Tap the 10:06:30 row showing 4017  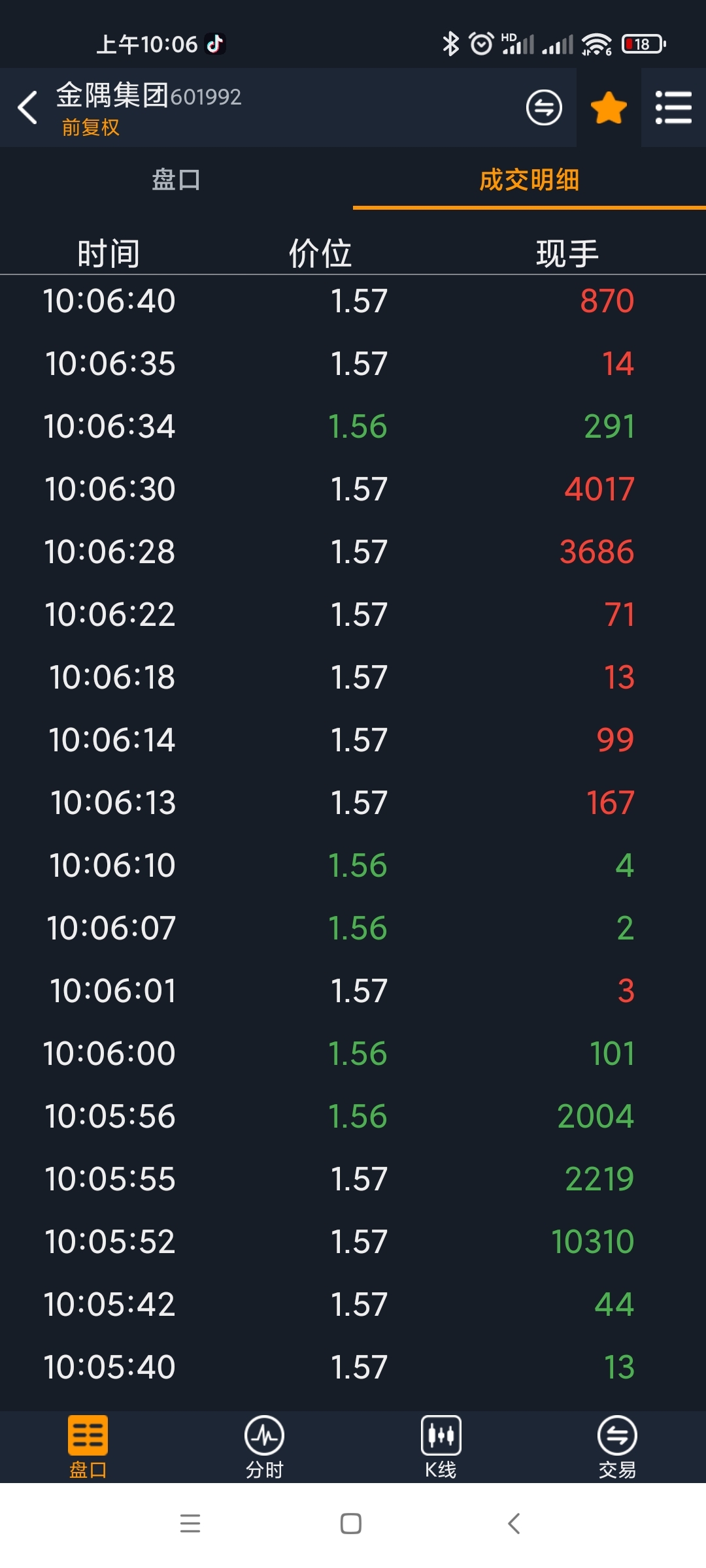point(353,489)
